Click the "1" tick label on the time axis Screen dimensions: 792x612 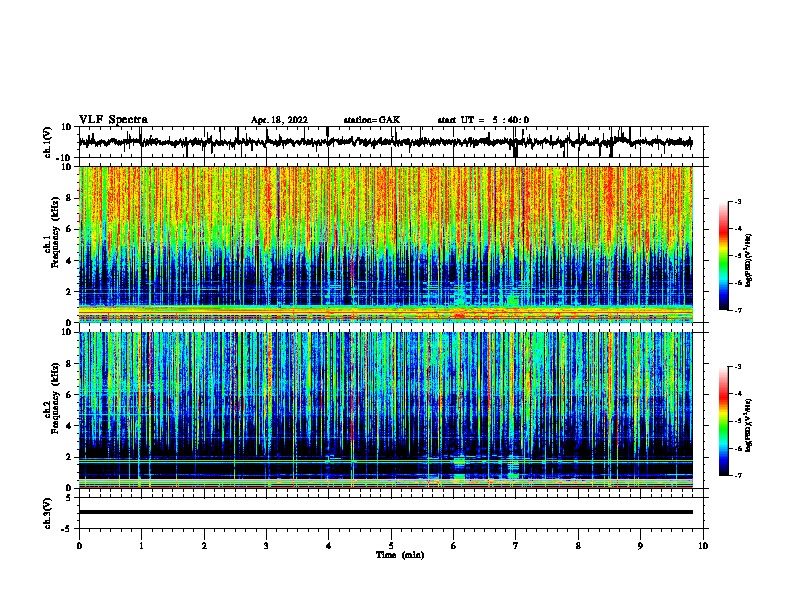click(x=141, y=546)
